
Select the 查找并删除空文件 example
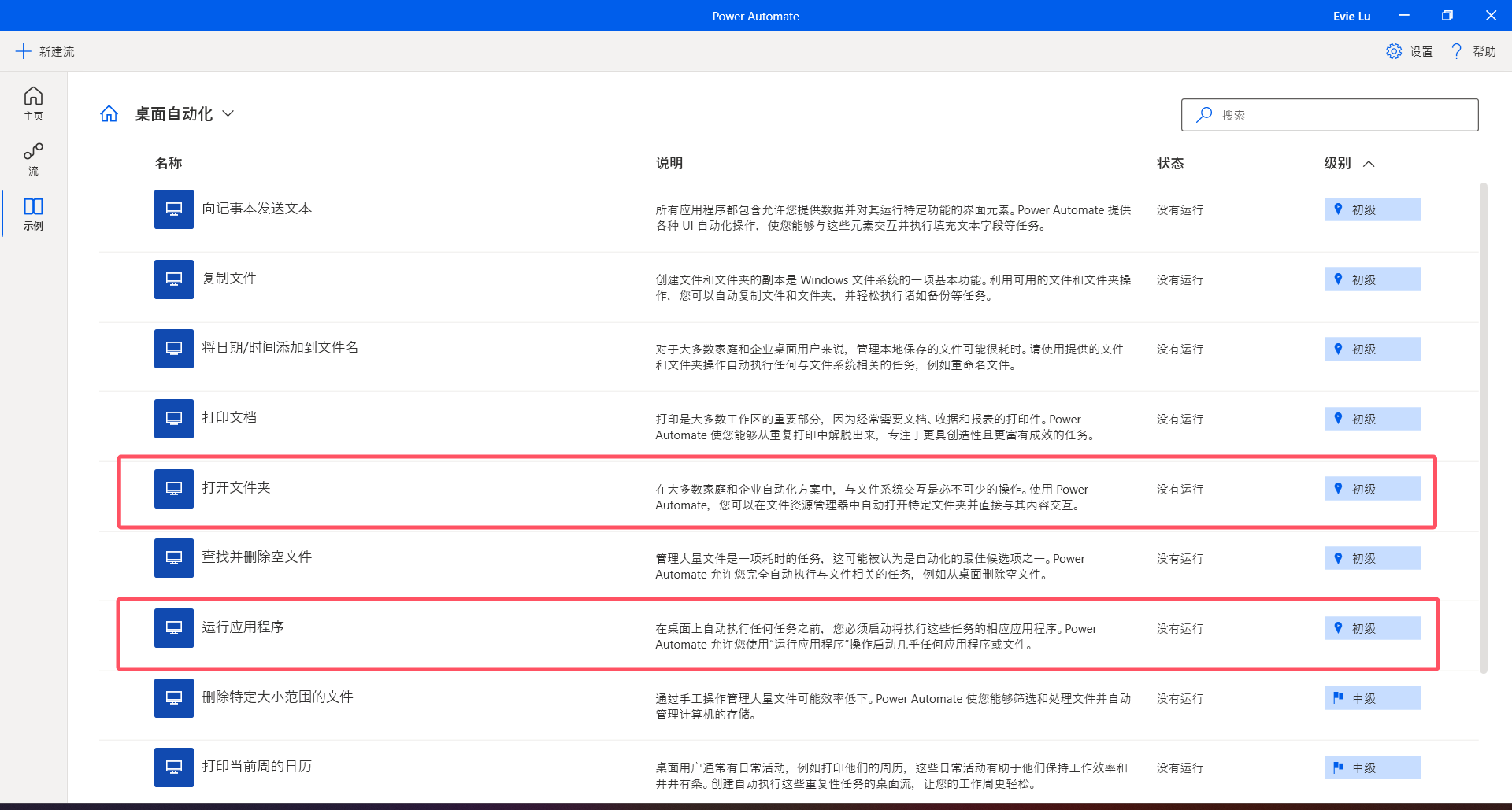click(x=257, y=557)
